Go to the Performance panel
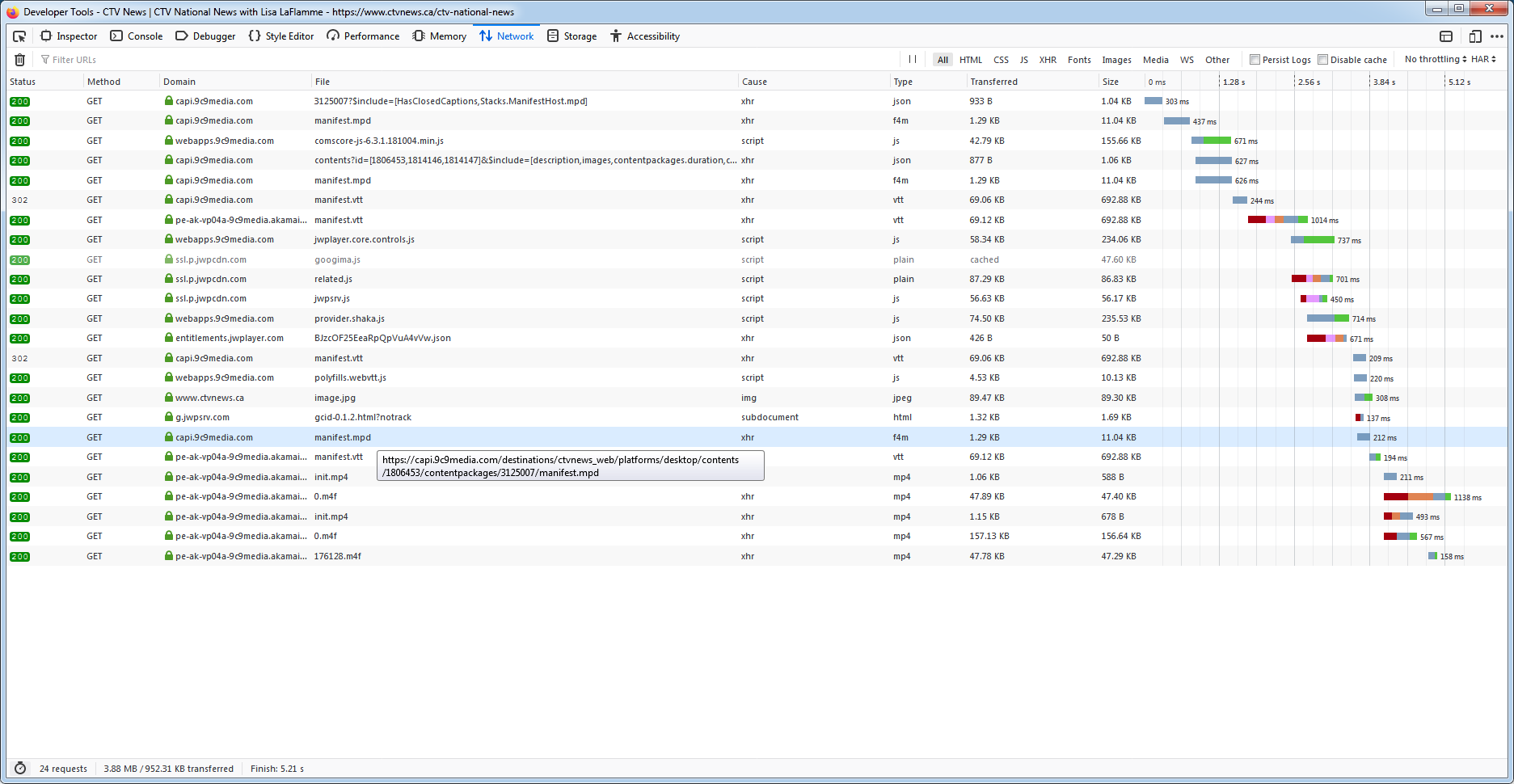This screenshot has height=784, width=1514. click(x=363, y=36)
